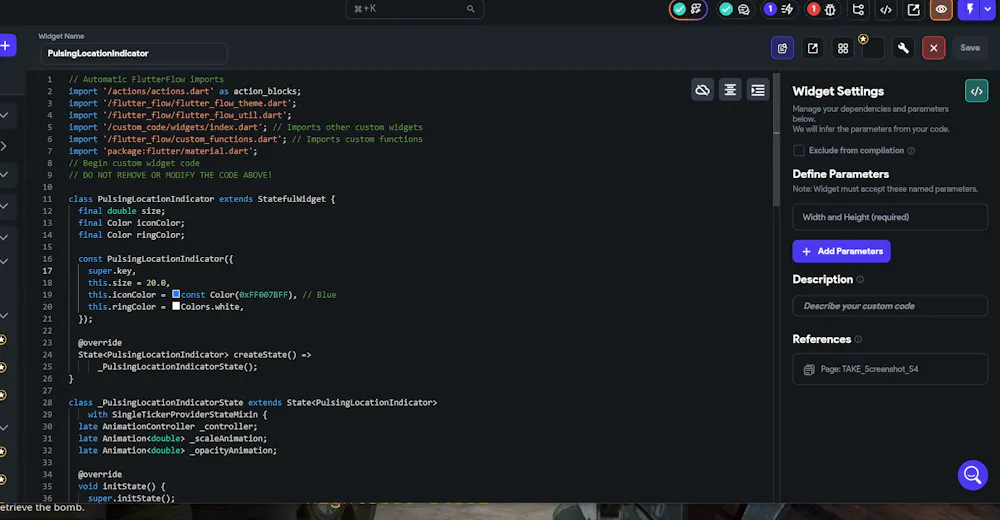Viewport: 1000px width, 520px height.
Task: Click the indent lines icon in editor toolbar
Action: point(758,91)
